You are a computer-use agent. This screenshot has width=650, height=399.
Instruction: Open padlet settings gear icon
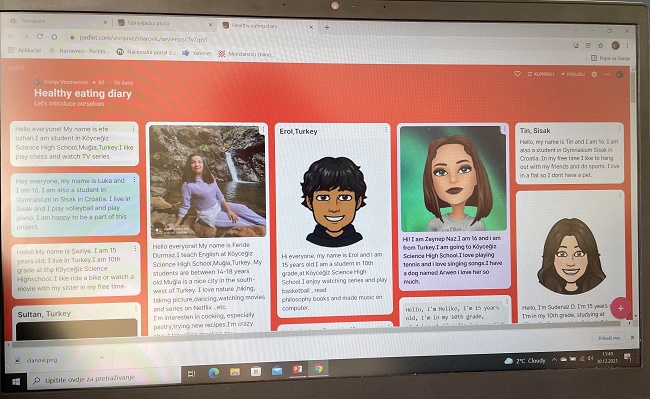pyautogui.click(x=594, y=74)
